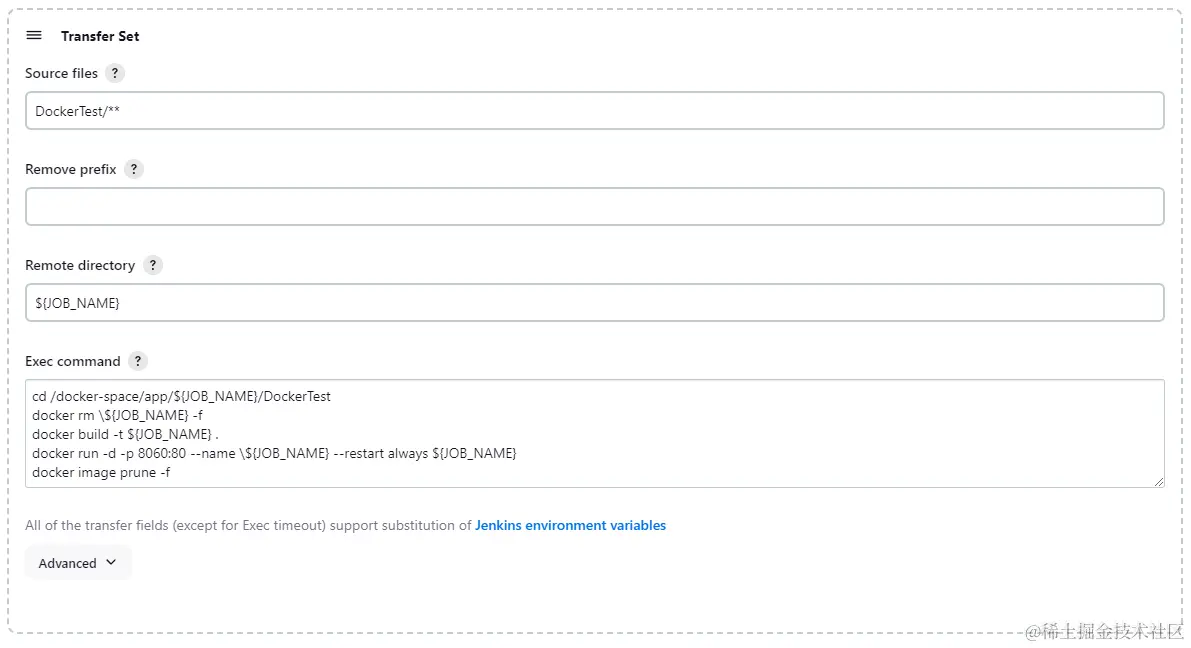Click the Source files label

(x=61, y=73)
